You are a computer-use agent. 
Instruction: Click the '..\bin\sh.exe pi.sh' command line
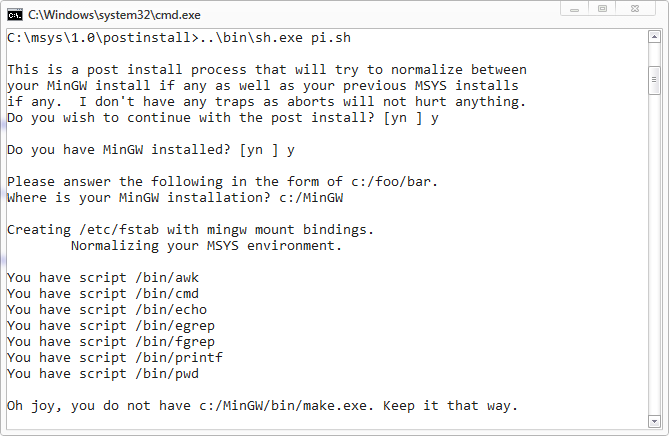click(179, 38)
